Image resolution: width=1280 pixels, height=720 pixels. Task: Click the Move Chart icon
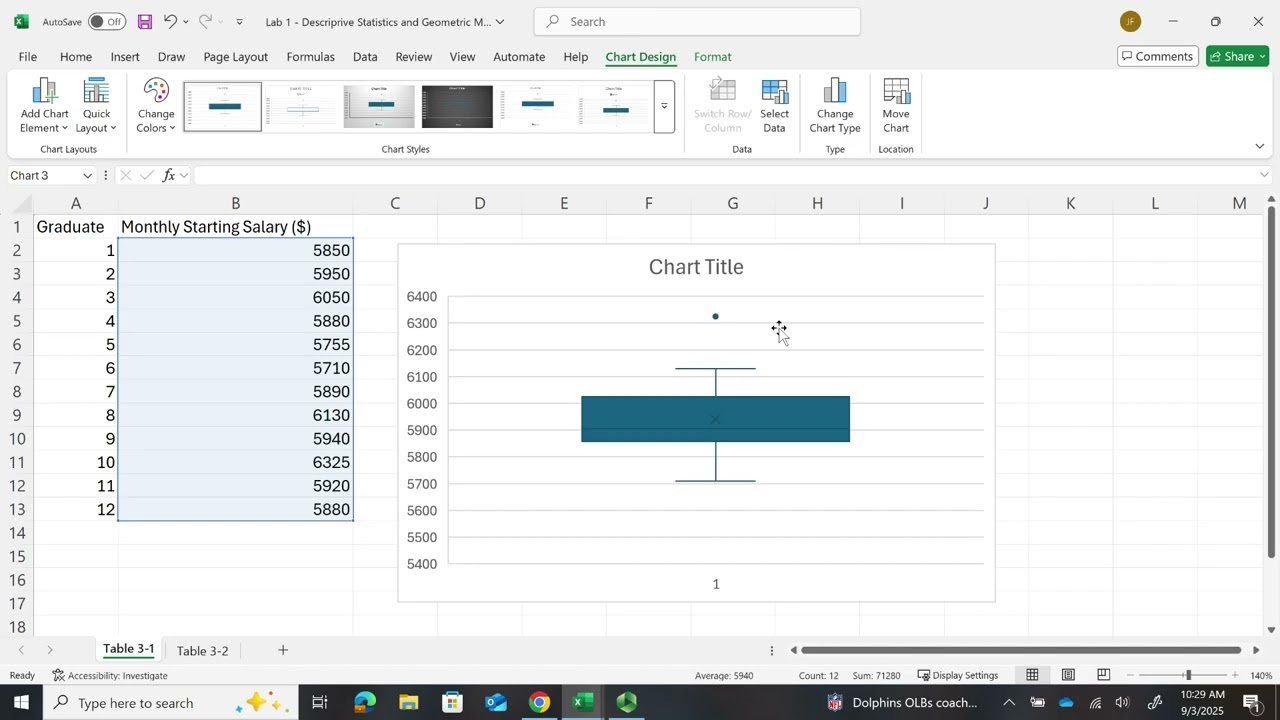[896, 106]
